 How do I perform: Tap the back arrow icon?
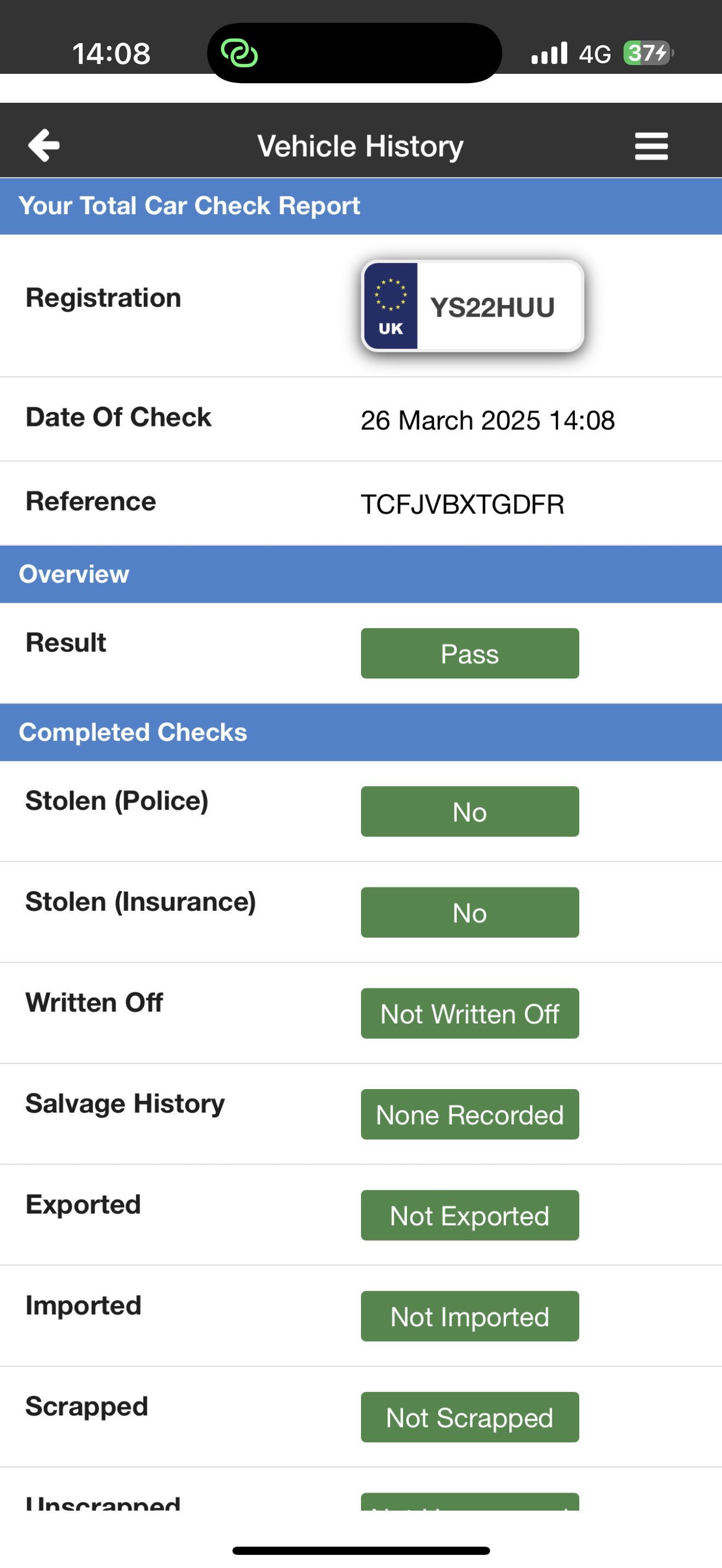(x=44, y=145)
